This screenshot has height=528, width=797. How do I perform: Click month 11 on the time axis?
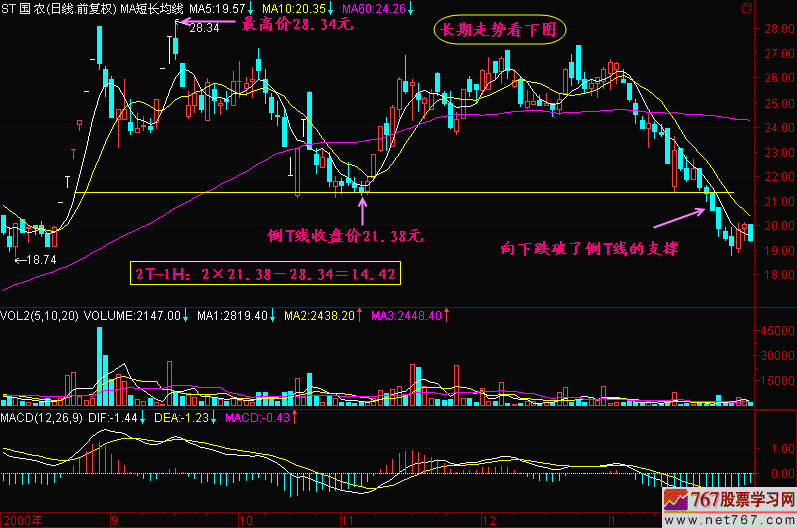[347, 521]
